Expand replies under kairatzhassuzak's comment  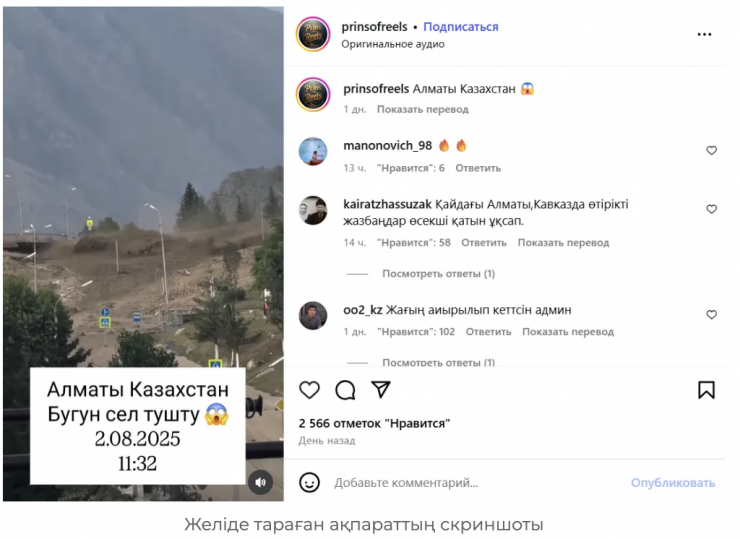pyautogui.click(x=438, y=274)
